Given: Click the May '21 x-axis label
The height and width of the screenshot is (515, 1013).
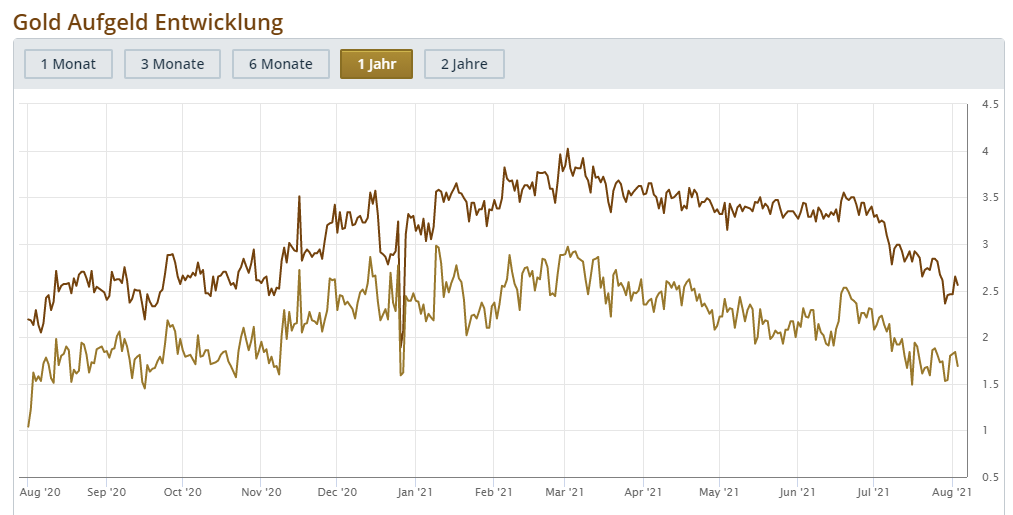Looking at the screenshot, I should [719, 492].
